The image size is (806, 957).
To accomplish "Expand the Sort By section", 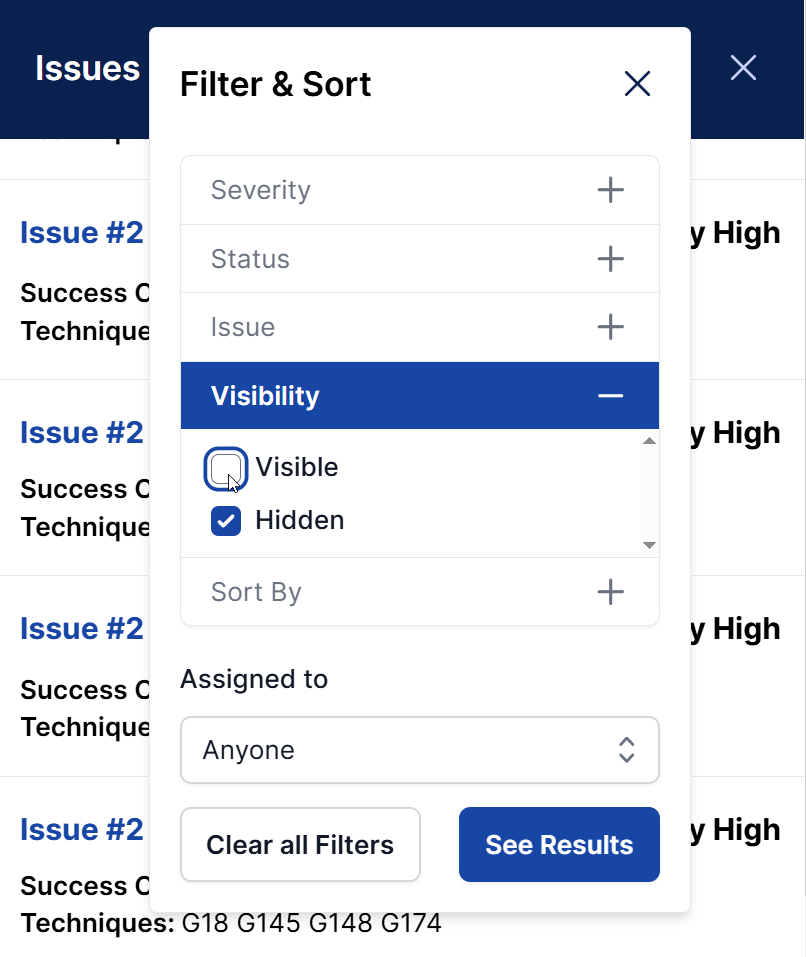I will (x=419, y=591).
